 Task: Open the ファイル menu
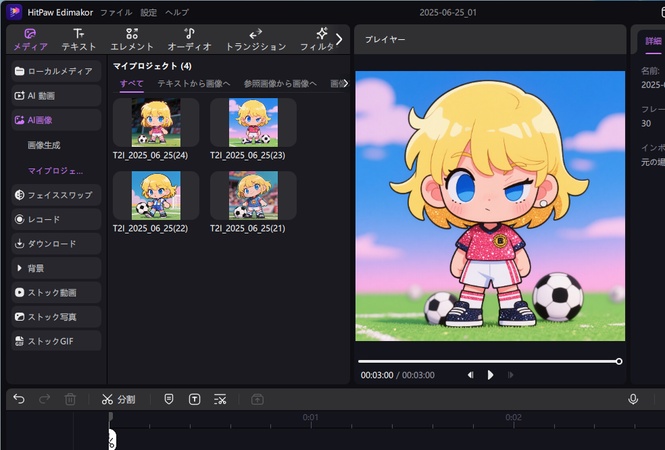116,12
